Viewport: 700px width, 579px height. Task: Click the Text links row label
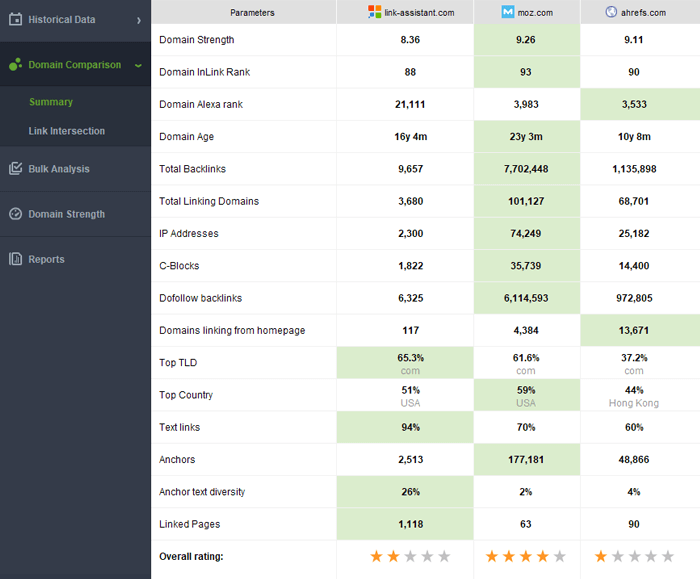tap(179, 427)
